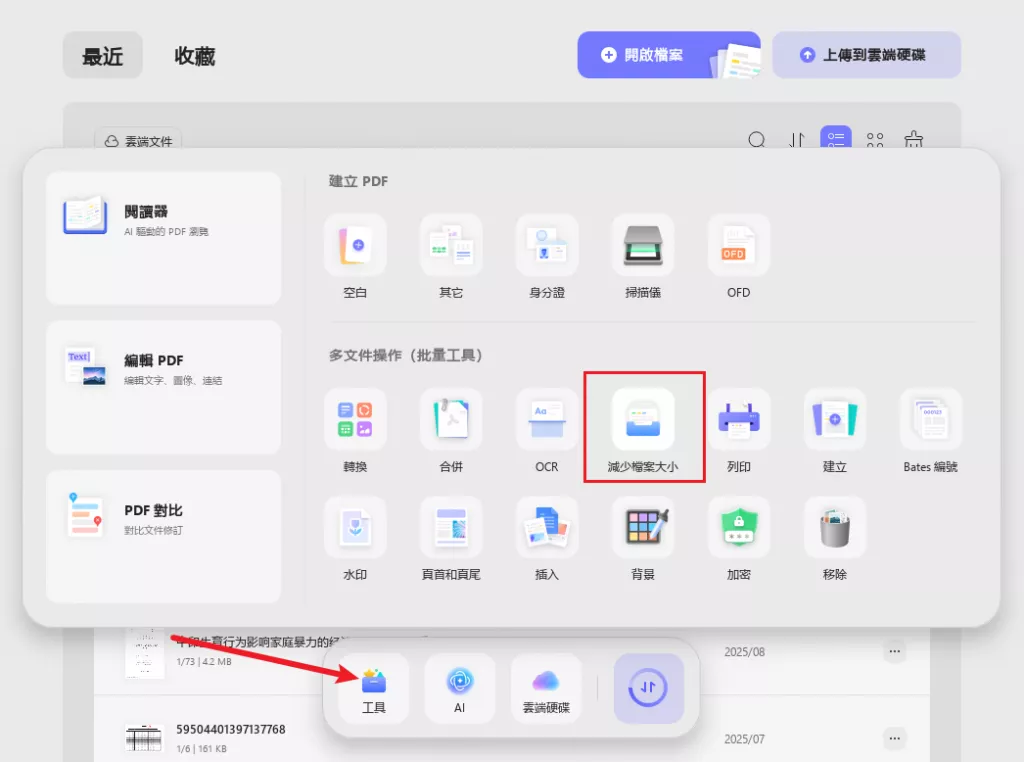Switch to grid view layout
The image size is (1024, 762).
875,139
